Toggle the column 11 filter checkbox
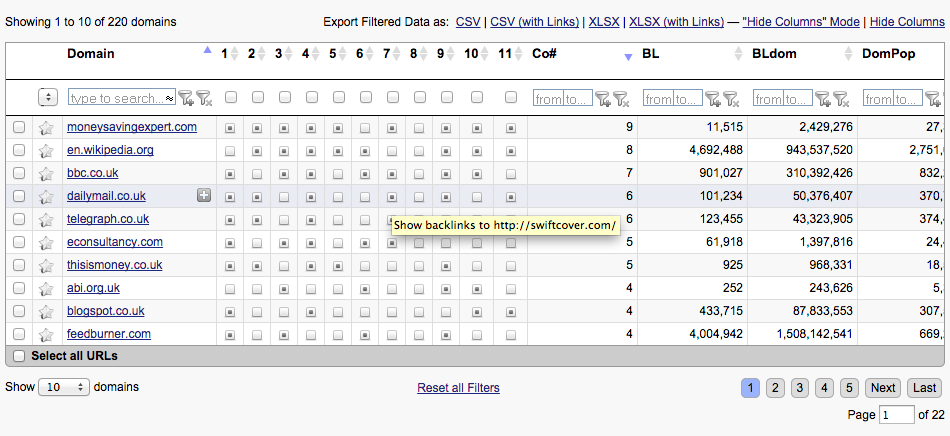This screenshot has height=436, width=950. point(511,97)
